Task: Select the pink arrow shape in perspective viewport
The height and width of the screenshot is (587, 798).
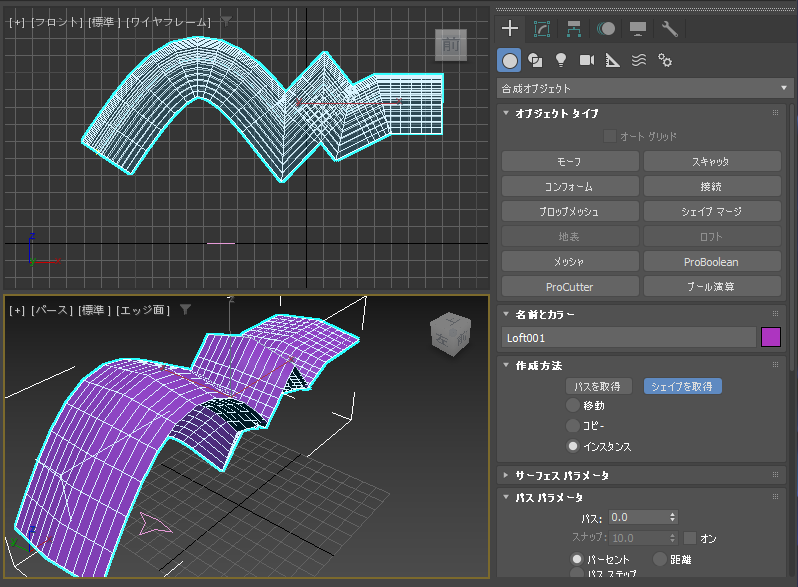Action: pos(154,524)
